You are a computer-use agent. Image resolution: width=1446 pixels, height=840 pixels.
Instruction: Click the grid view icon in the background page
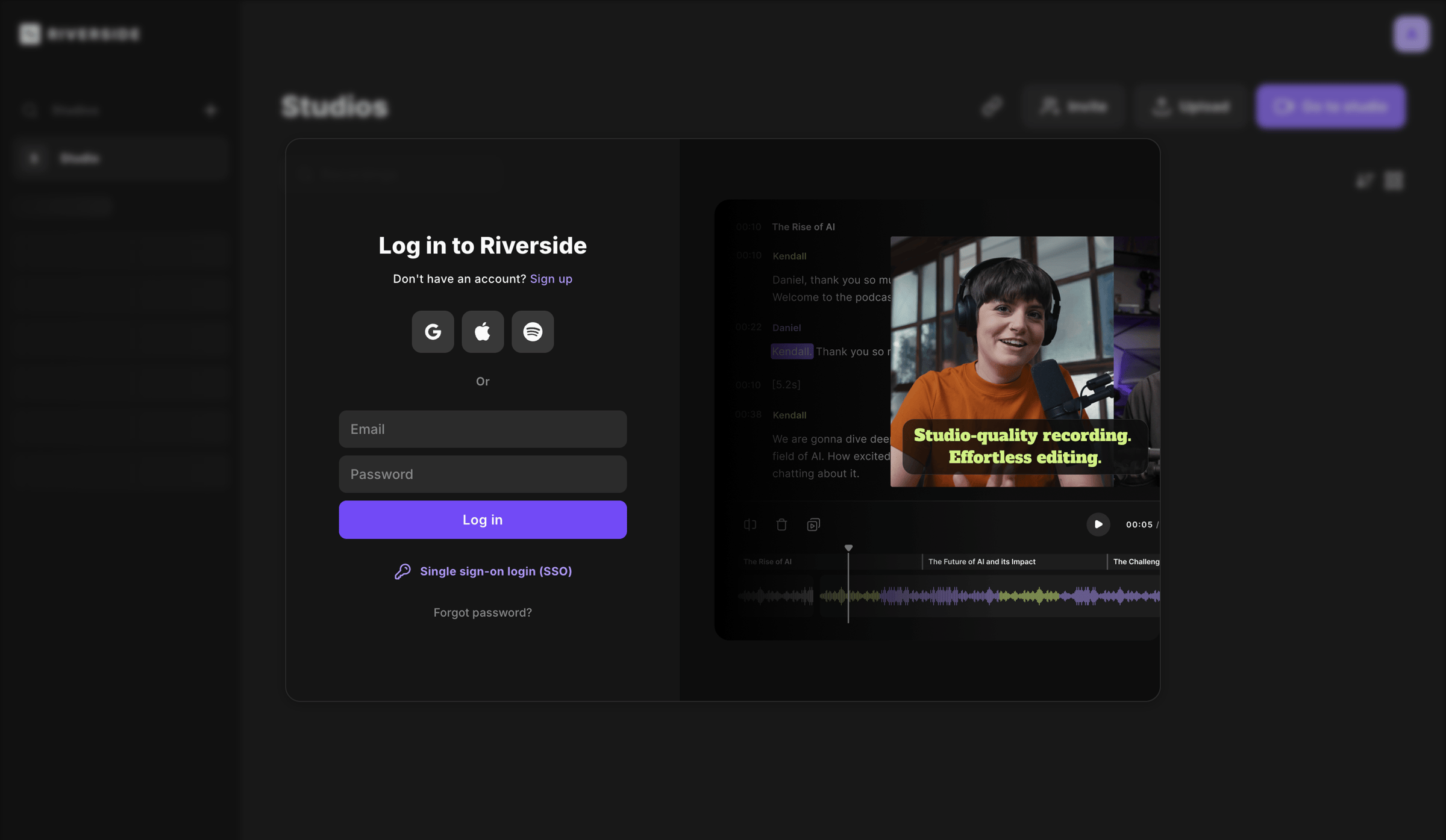click(x=1394, y=180)
